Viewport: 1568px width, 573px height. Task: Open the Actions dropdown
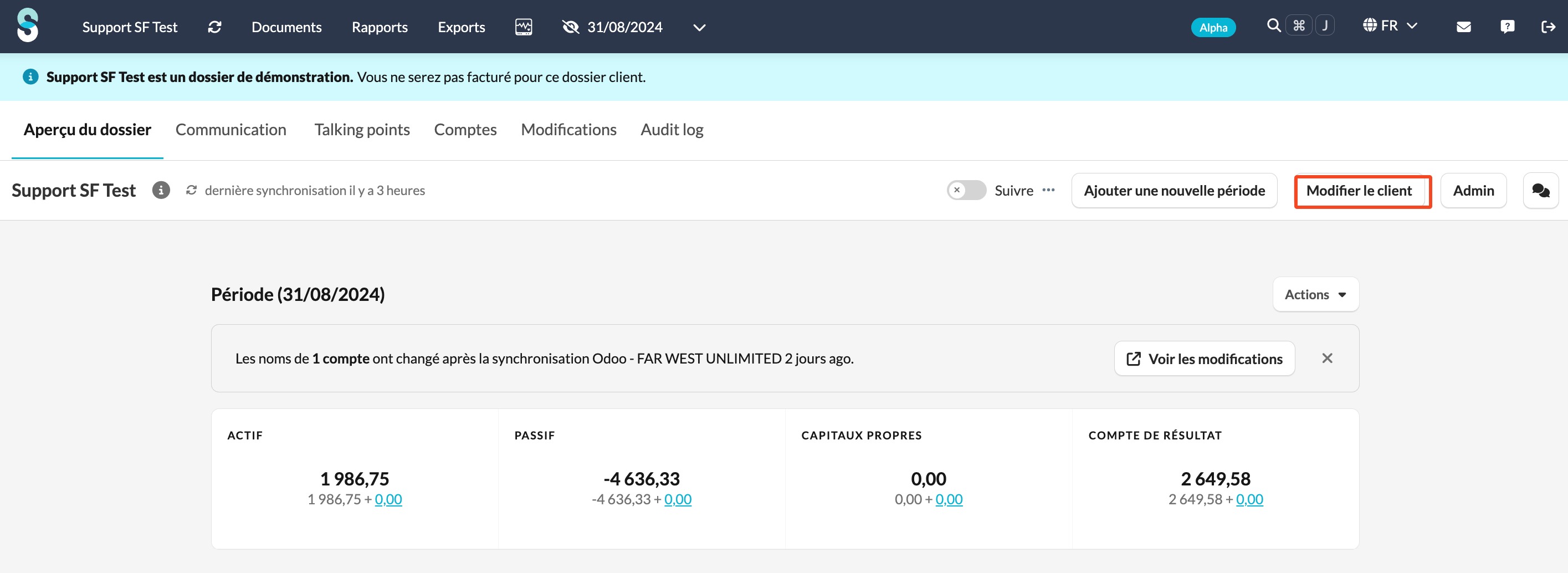(1315, 295)
